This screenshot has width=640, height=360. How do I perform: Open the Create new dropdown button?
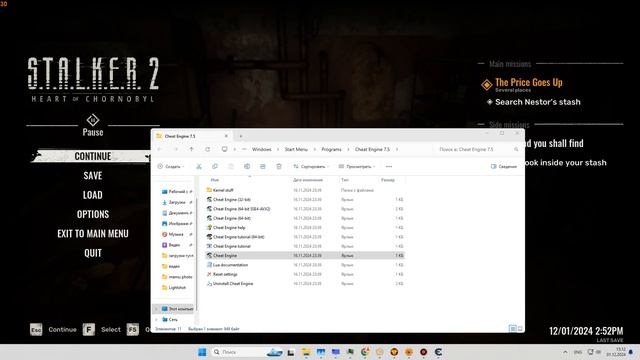click(171, 167)
